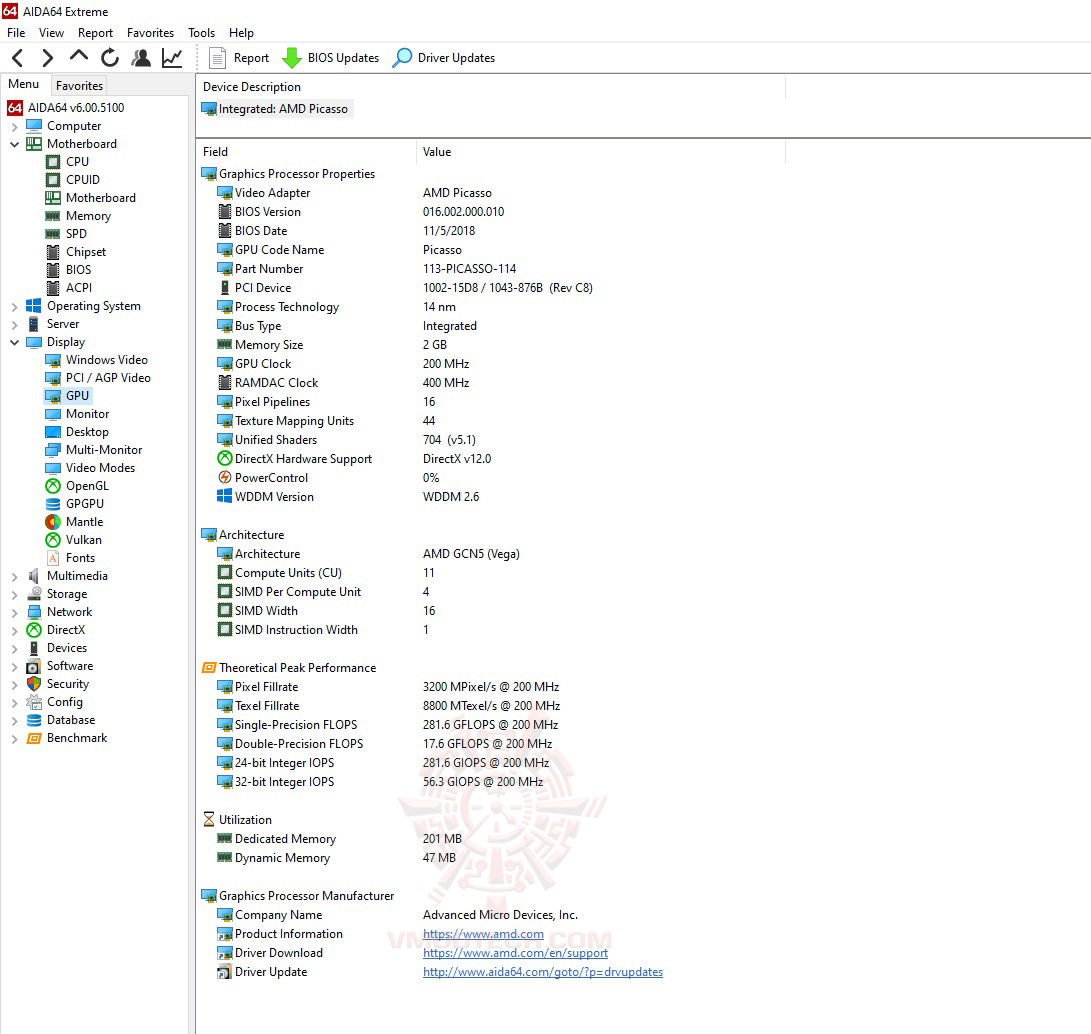Select Integrated: AMD Picasso device
1091x1034 pixels.
pyautogui.click(x=277, y=109)
